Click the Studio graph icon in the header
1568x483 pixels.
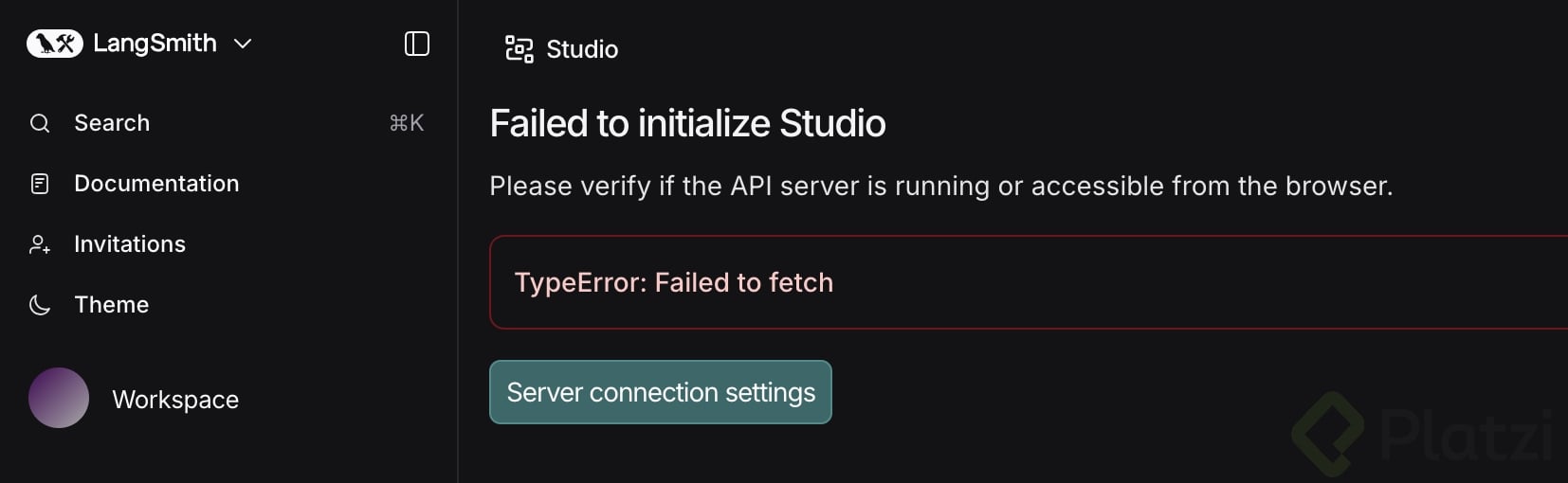(519, 49)
